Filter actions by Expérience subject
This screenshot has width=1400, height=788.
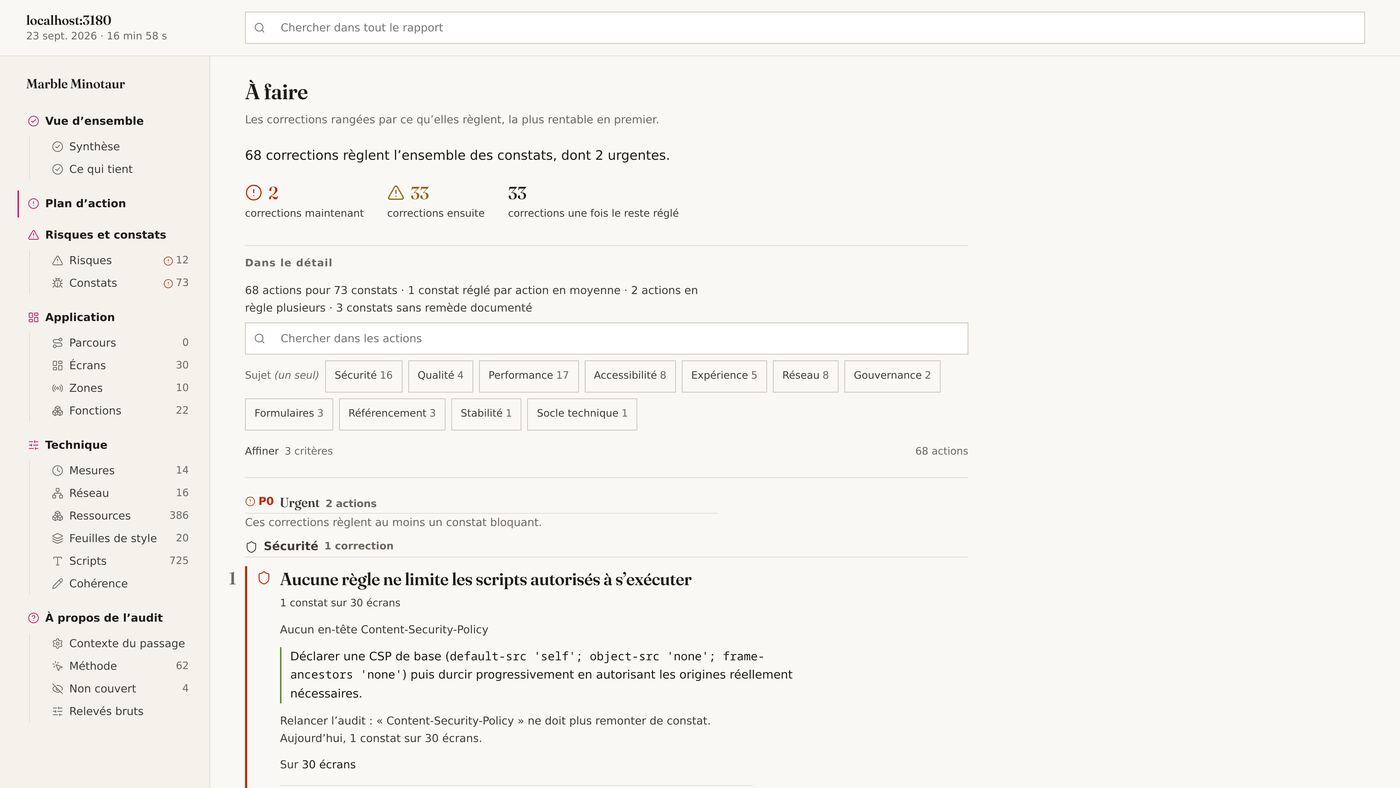[x=724, y=376]
